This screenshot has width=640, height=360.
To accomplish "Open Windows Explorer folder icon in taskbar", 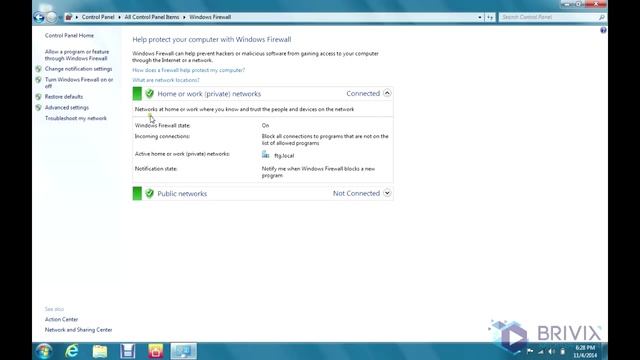I will coord(100,351).
